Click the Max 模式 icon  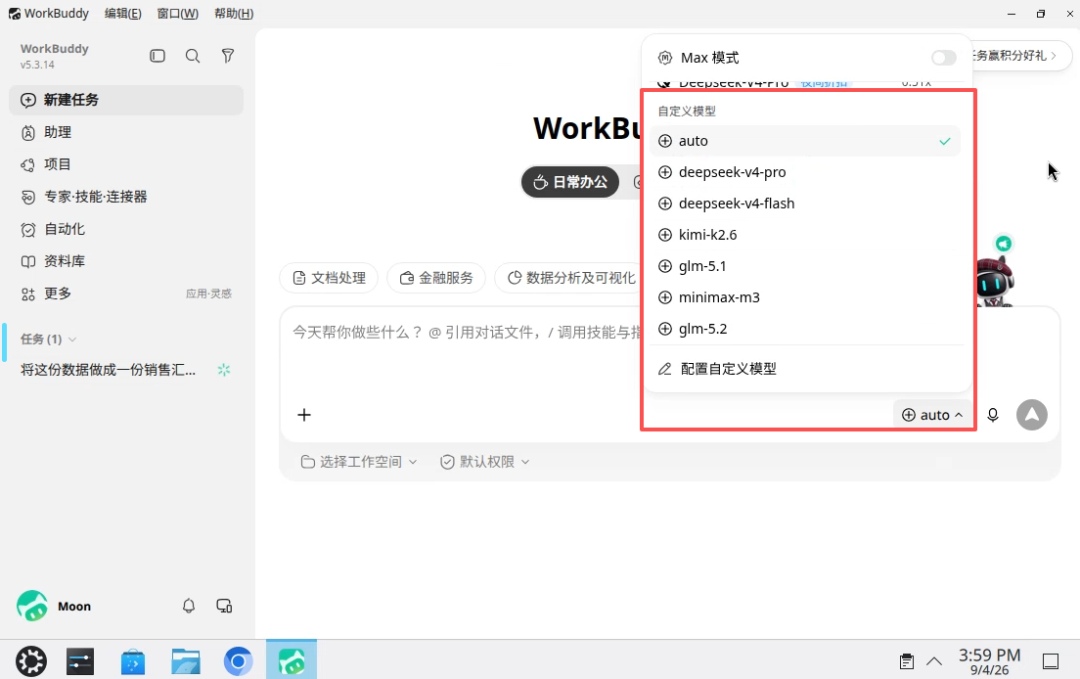pyautogui.click(x=665, y=58)
